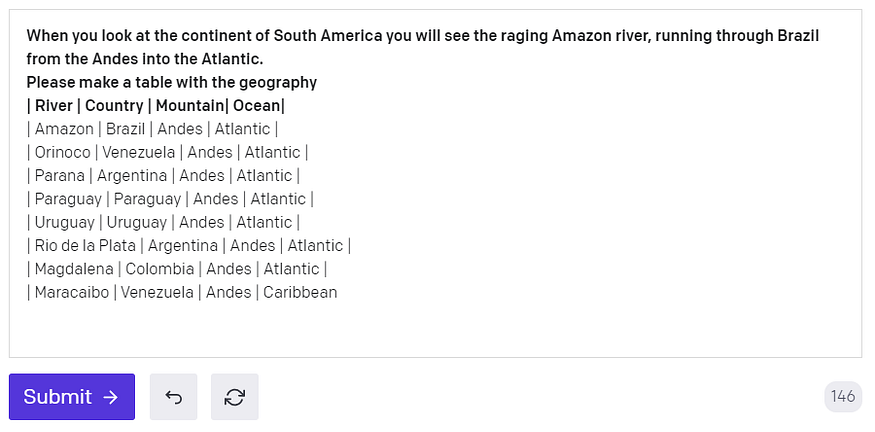
Task: Click the 146 token count badge
Action: (x=843, y=397)
